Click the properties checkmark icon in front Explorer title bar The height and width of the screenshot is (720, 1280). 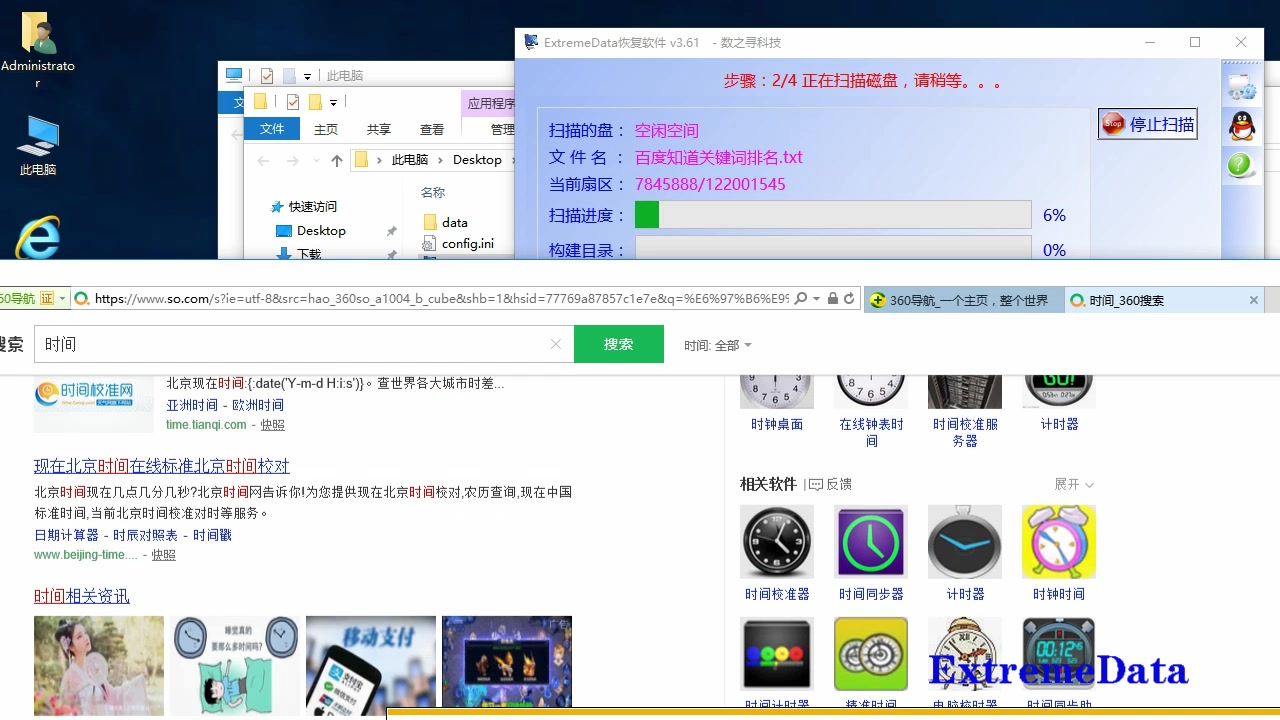[293, 102]
